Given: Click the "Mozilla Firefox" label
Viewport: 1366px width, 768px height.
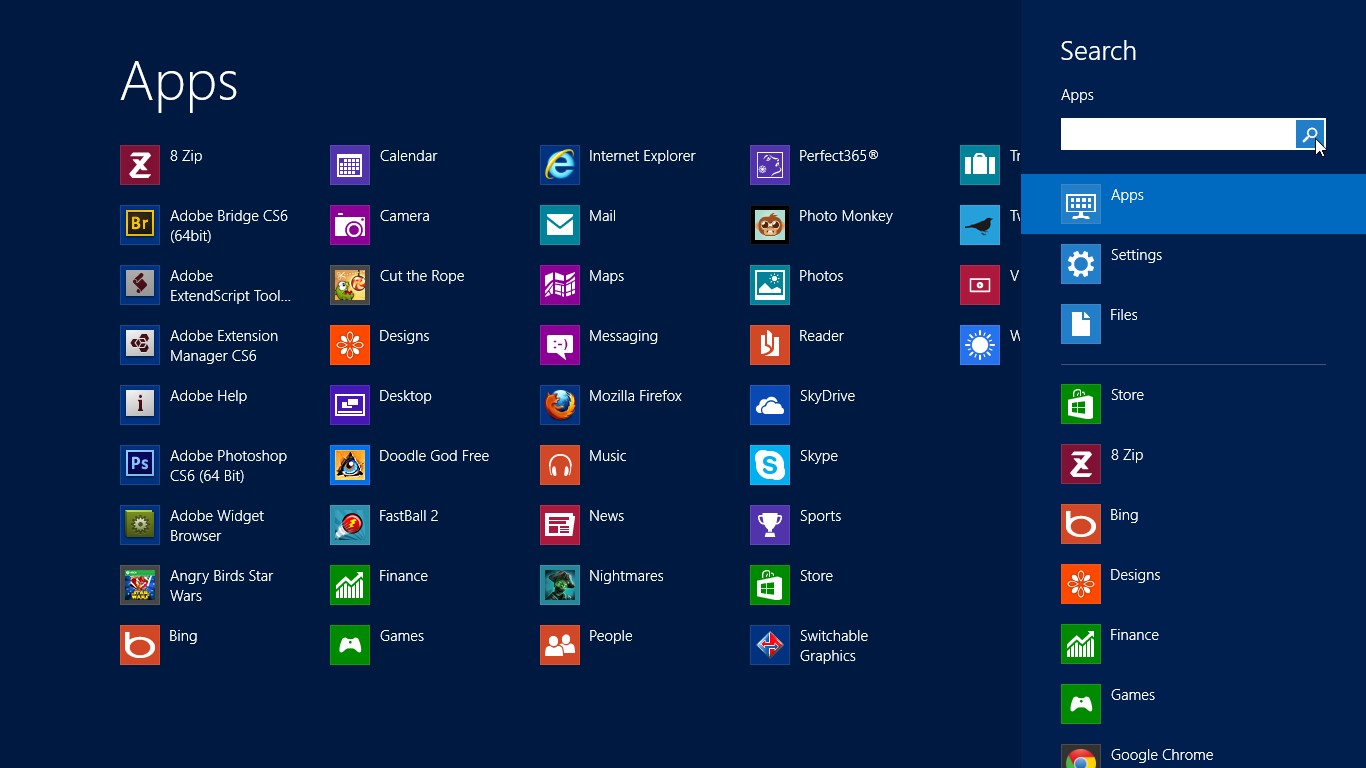Looking at the screenshot, I should [635, 396].
